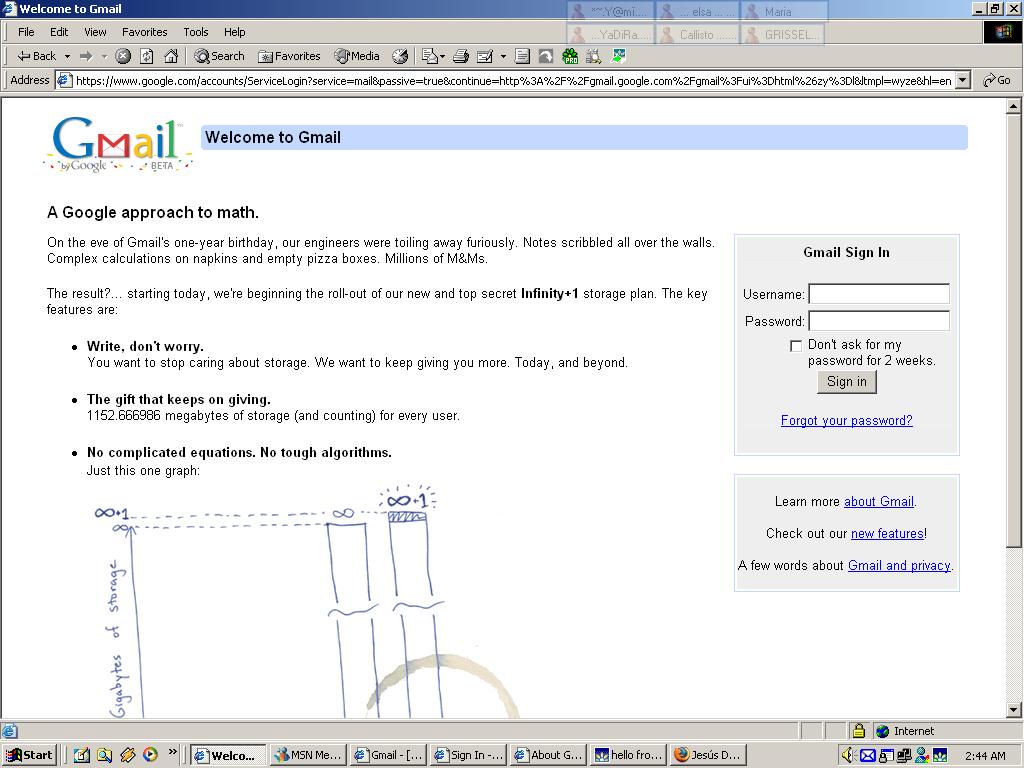Expand the Quick Launch overflow chevron
1024x768 pixels.
pyautogui.click(x=172, y=752)
